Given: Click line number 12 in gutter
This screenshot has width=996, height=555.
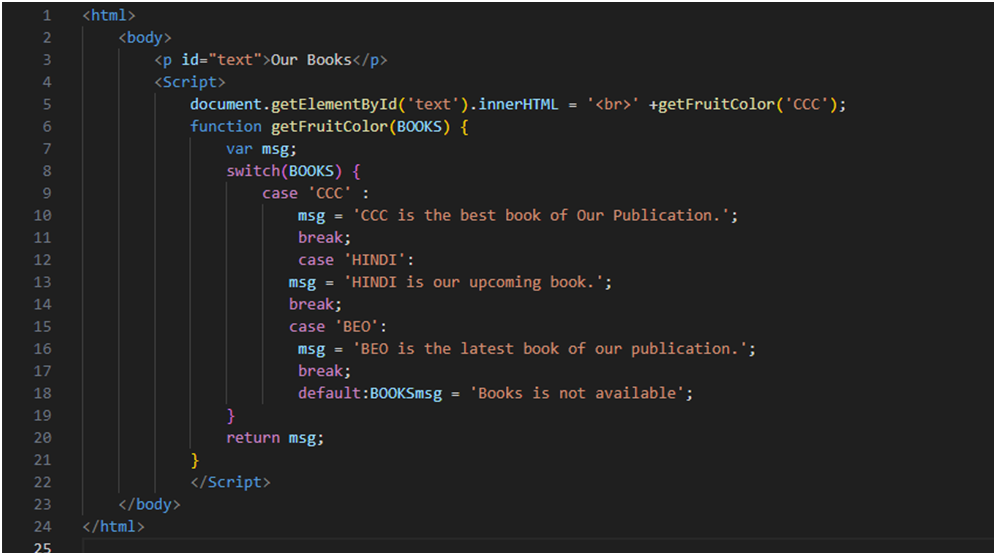Looking at the screenshot, I should (x=43, y=260).
